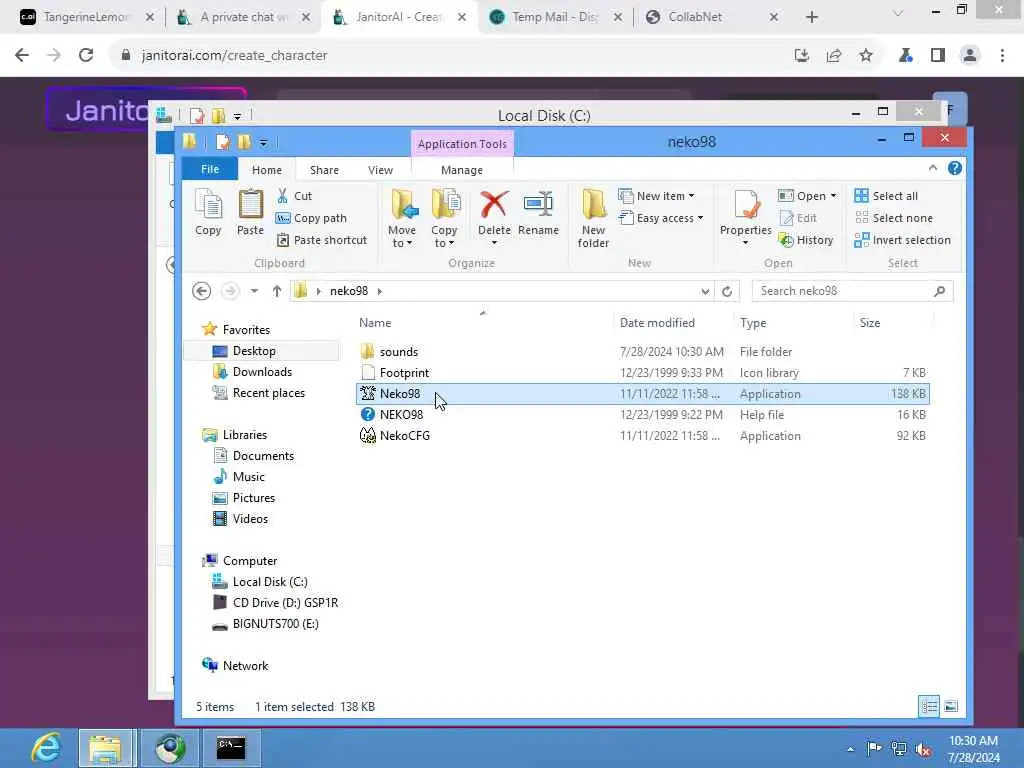Refresh the neko98 folder view
The height and width of the screenshot is (768, 1024).
(727, 291)
